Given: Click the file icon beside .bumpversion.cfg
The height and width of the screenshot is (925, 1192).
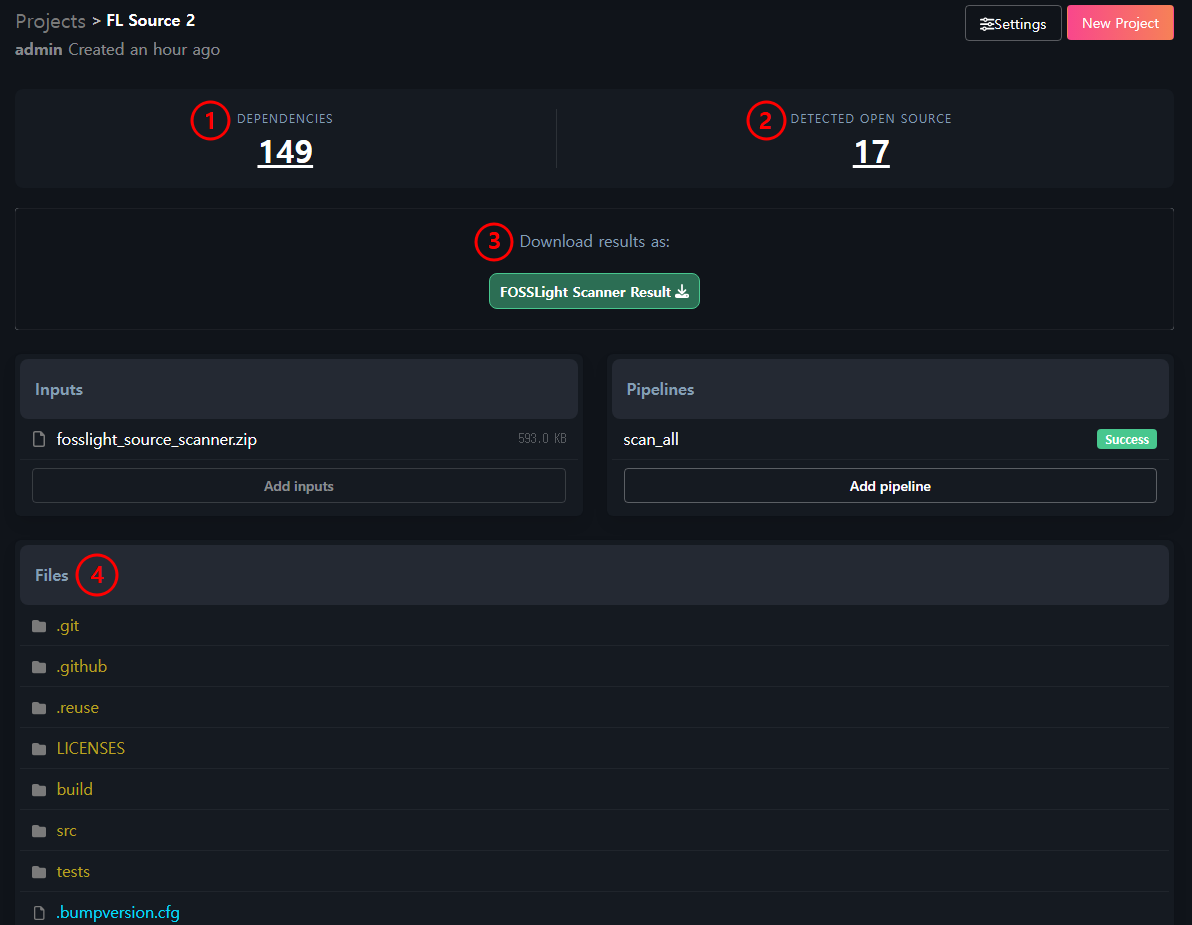Looking at the screenshot, I should click(x=39, y=913).
